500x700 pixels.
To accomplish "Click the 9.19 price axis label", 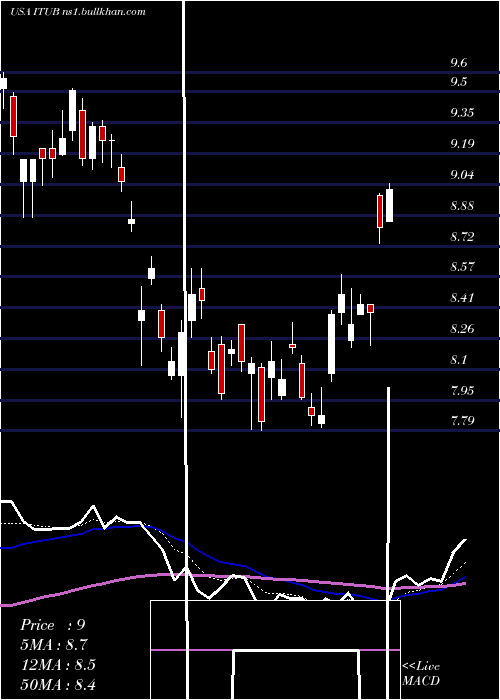I will click(462, 144).
